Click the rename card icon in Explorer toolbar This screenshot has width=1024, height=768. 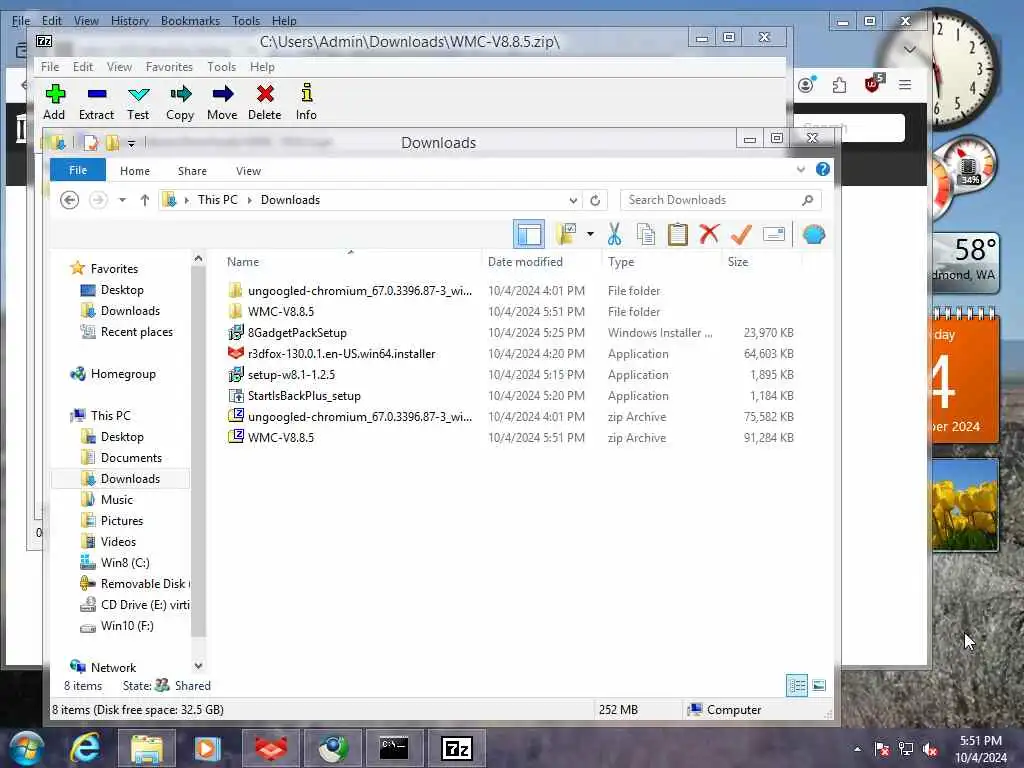[774, 234]
